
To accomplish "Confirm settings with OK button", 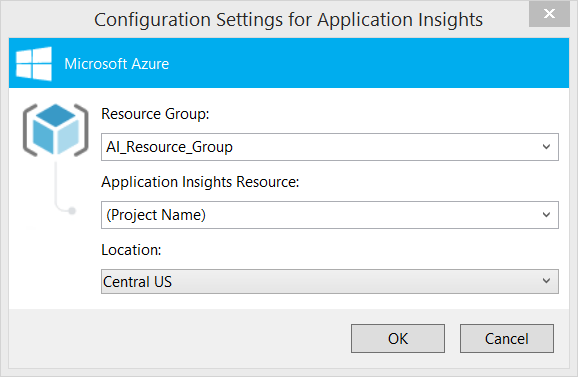I will pyautogui.click(x=398, y=338).
